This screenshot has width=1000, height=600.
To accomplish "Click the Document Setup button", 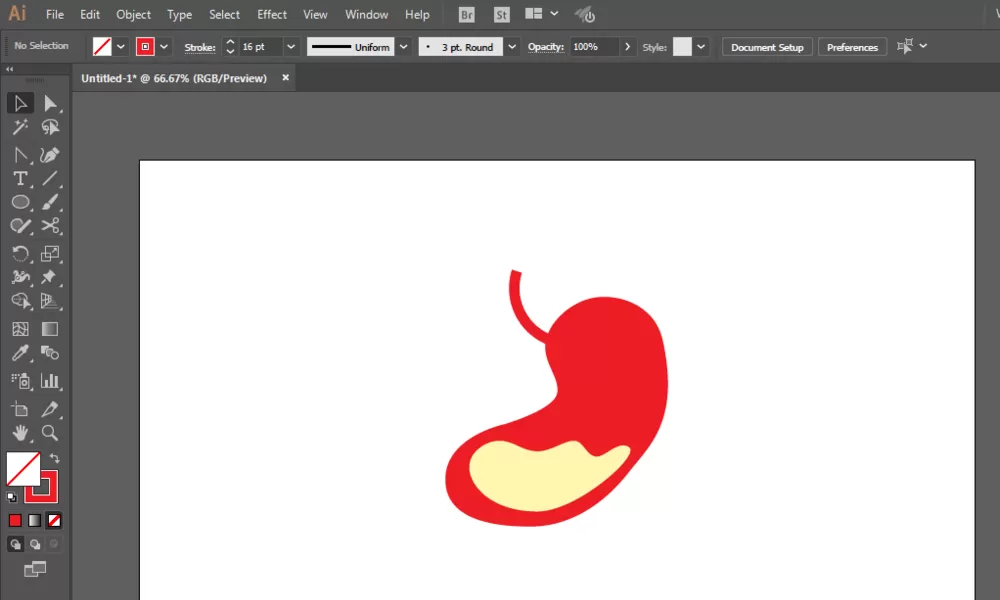I will pyautogui.click(x=767, y=47).
